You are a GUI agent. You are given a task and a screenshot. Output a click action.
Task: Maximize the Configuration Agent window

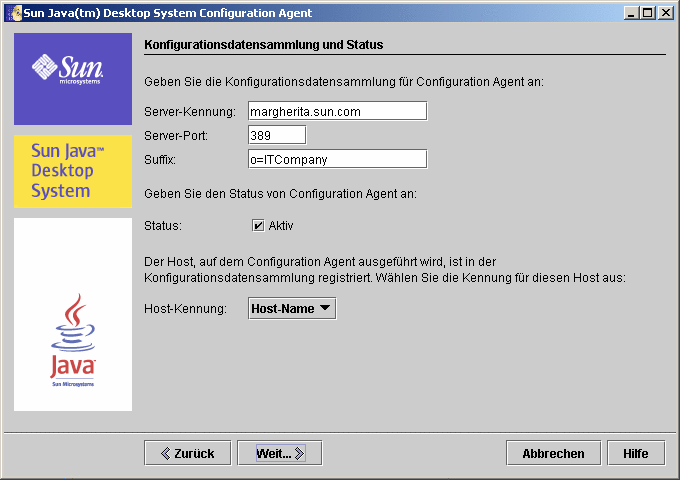tap(647, 13)
